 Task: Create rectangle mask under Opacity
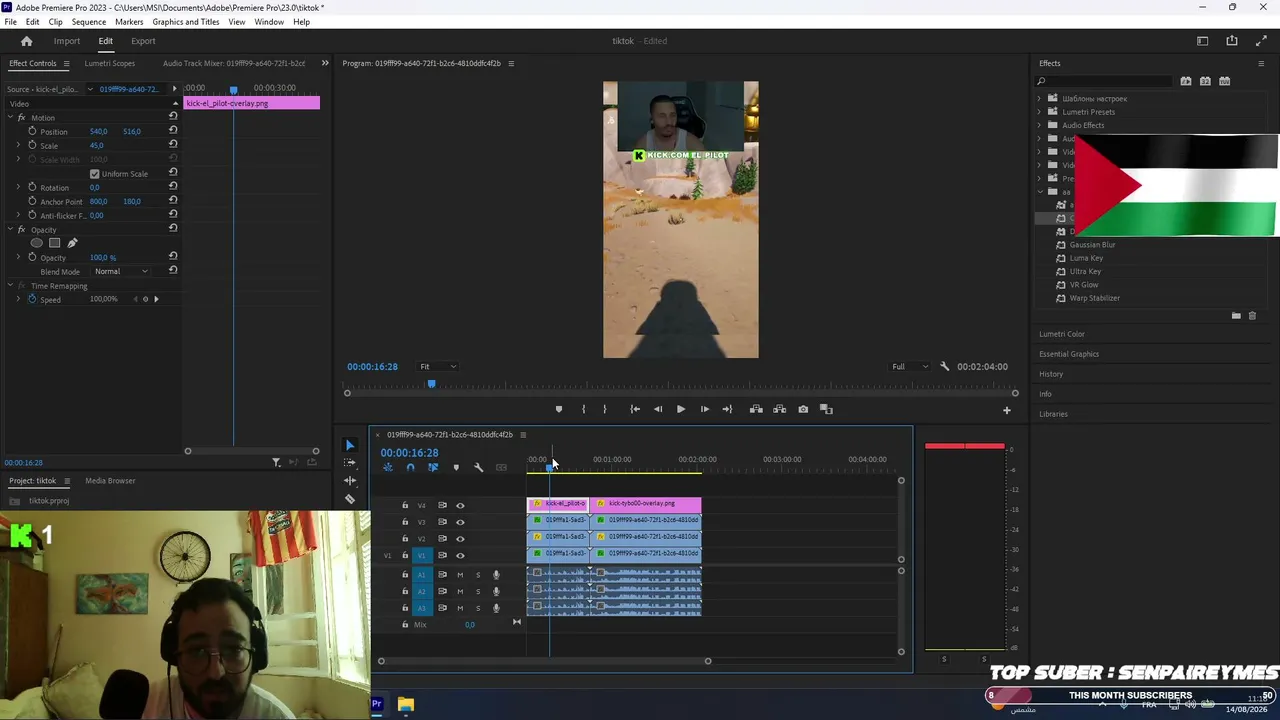(55, 243)
